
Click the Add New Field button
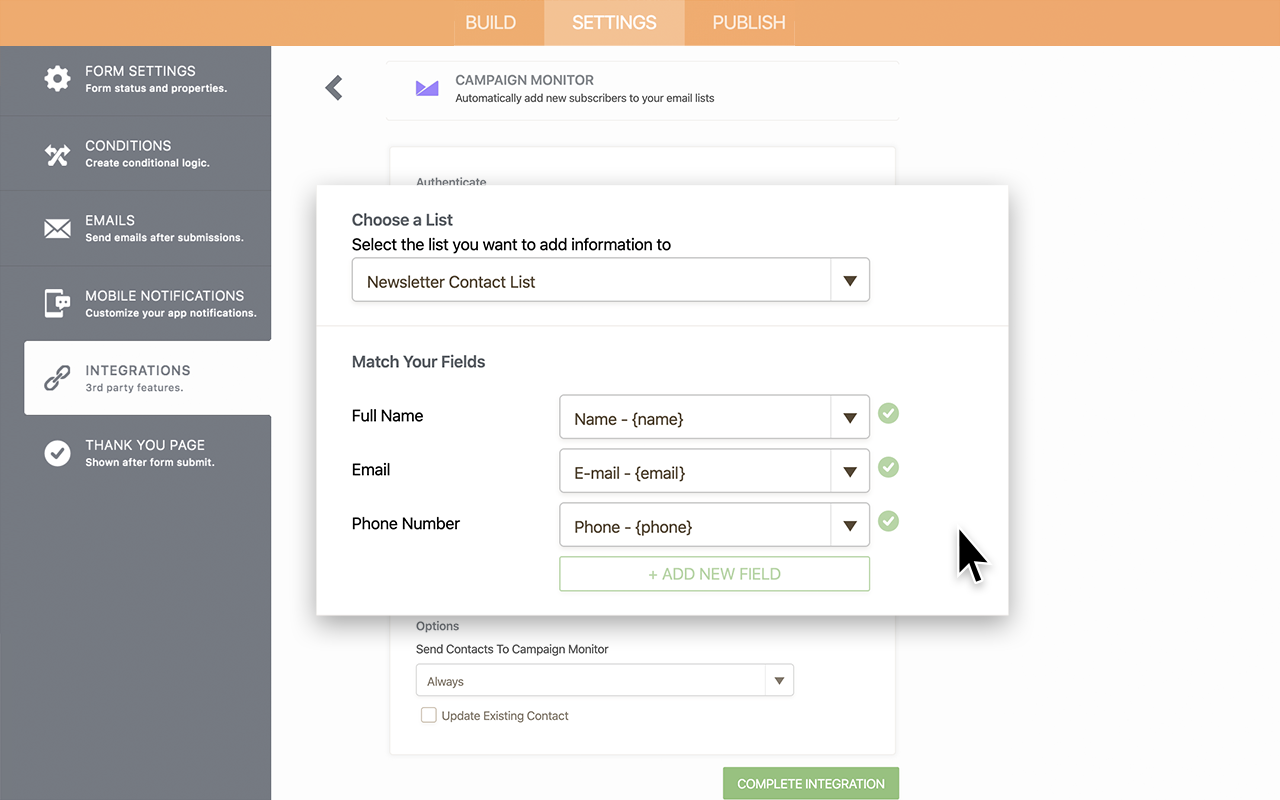714,574
